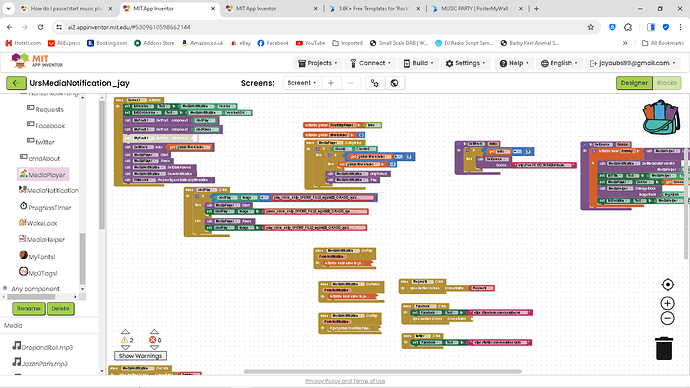Select the WakeLock component

(38, 223)
